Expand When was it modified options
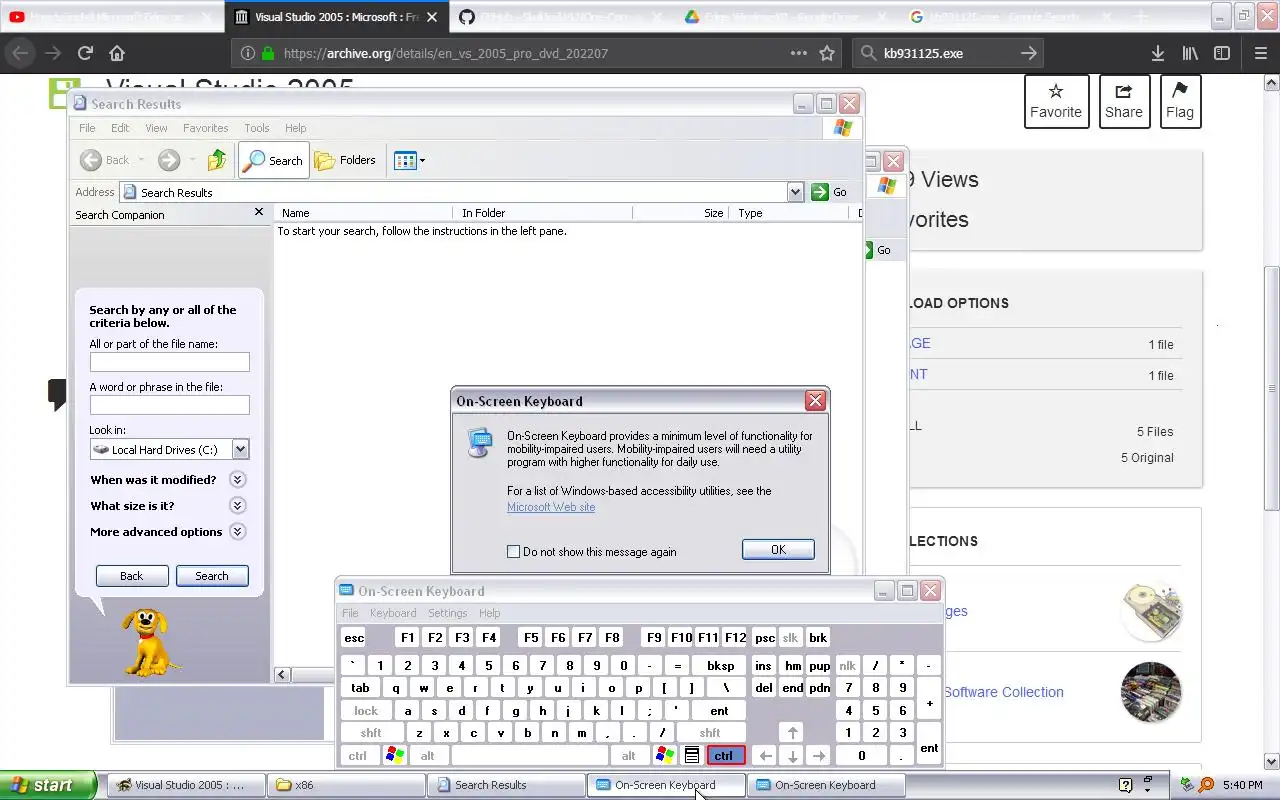Screen dimensions: 1280x800 point(237,480)
